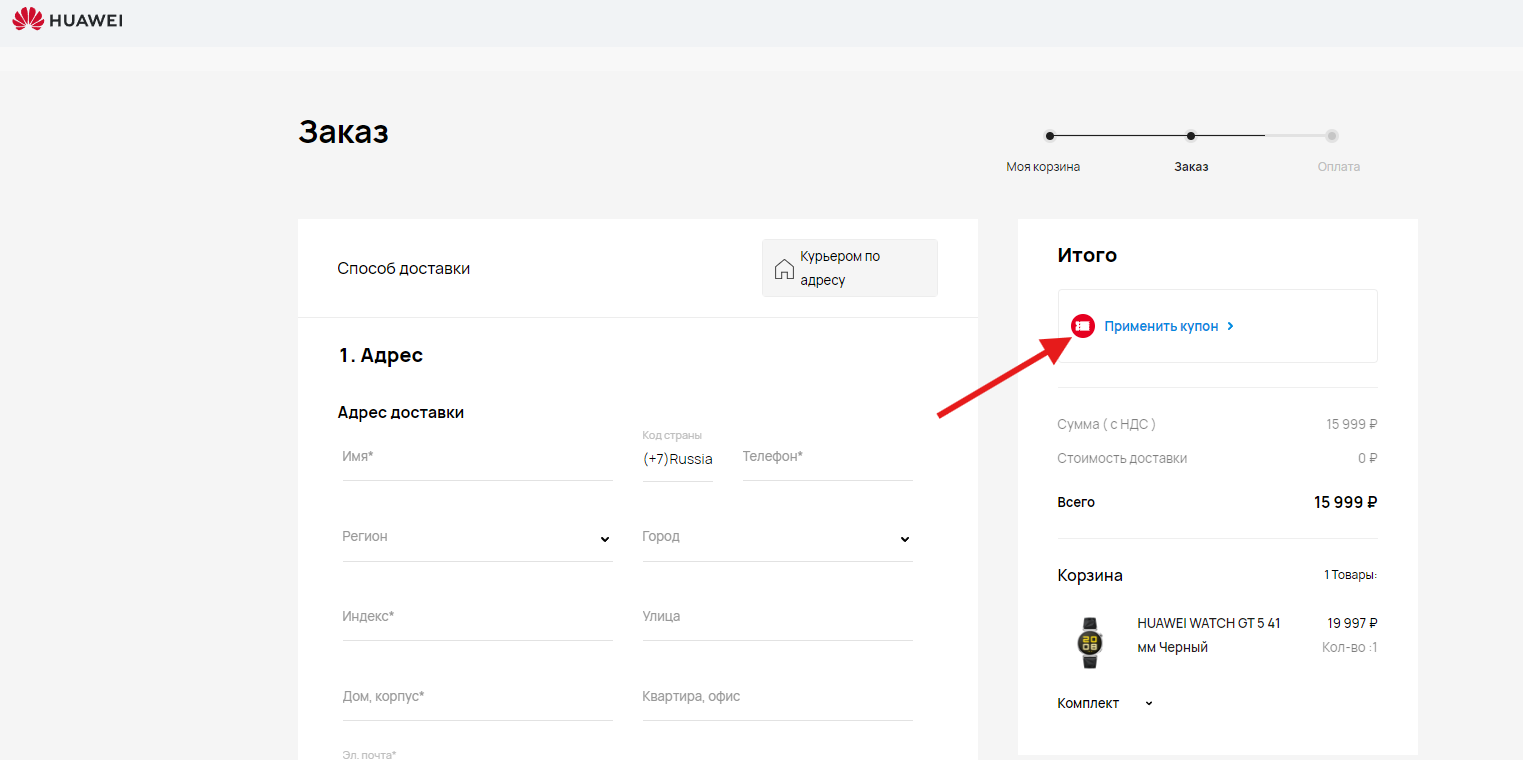Click the Способ доставки label

pos(403,268)
